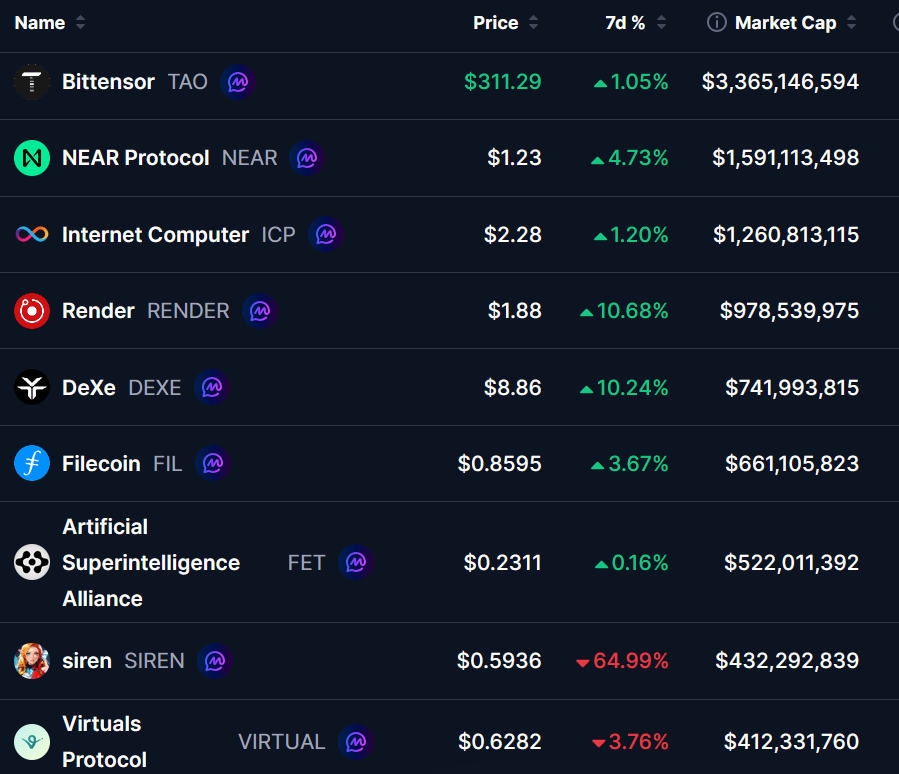Click the Render coin logo
This screenshot has height=774, width=899.
point(32,311)
